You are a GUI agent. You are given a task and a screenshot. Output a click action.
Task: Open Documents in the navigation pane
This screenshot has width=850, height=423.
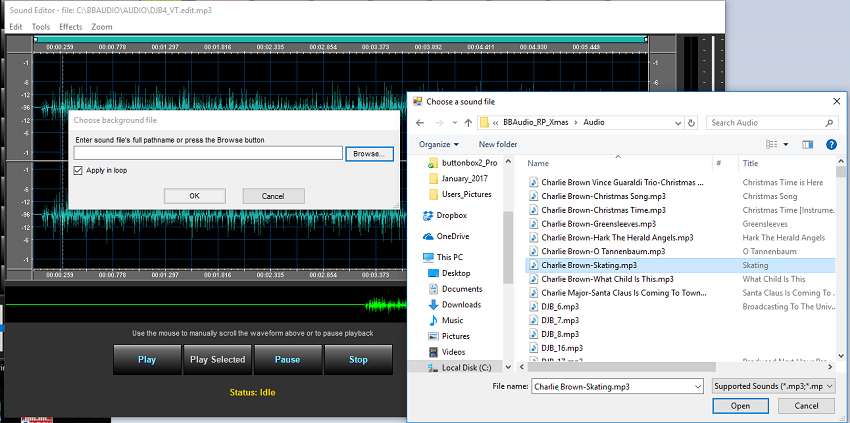[455, 289]
